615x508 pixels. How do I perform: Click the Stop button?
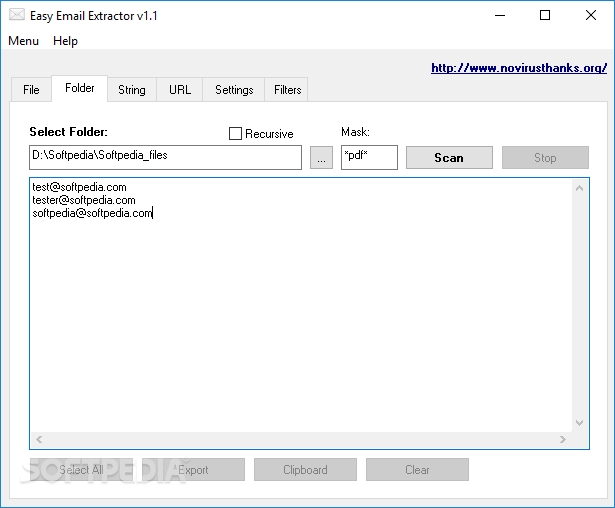point(545,158)
